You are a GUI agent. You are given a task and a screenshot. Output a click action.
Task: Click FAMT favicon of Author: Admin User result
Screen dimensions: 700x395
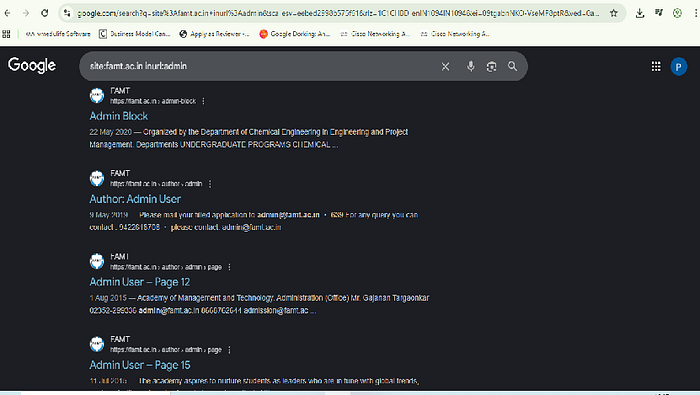pyautogui.click(x=97, y=179)
